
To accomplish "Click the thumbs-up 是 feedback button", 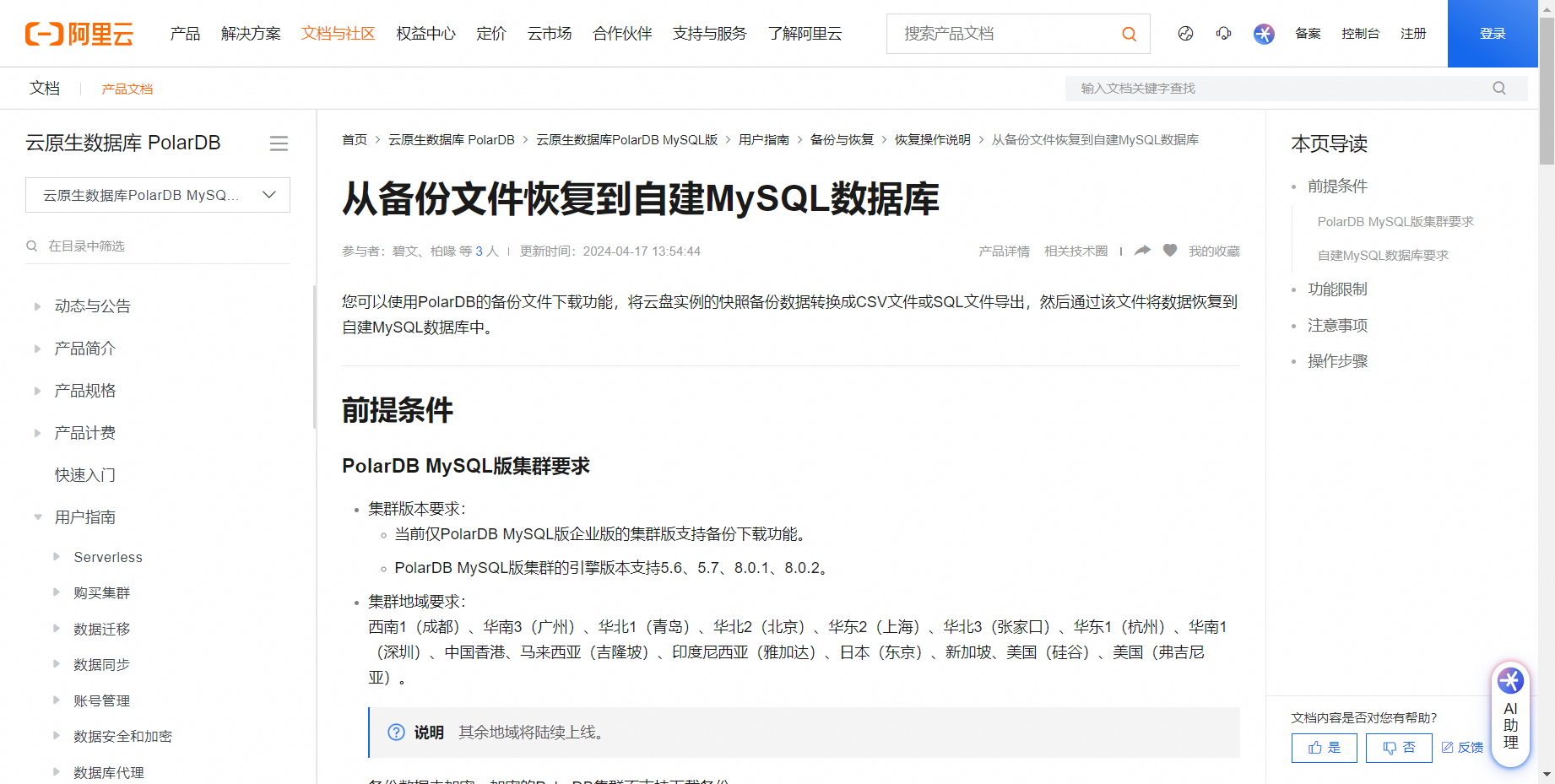I will pyautogui.click(x=1324, y=748).
